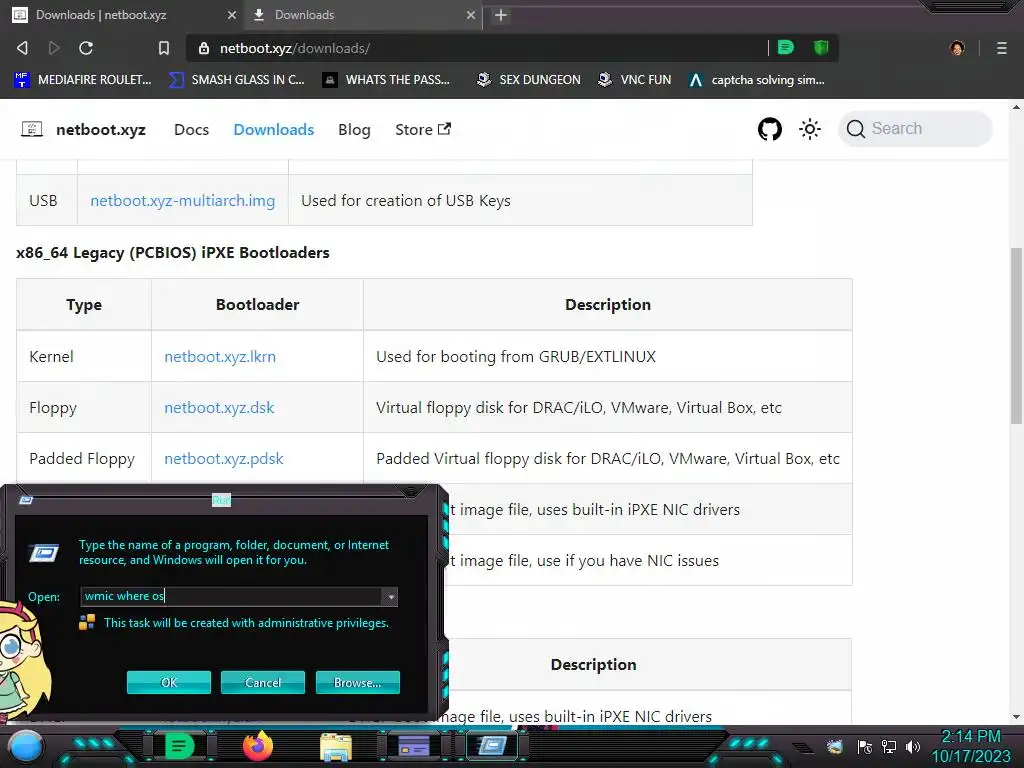Viewport: 1024px width, 768px height.
Task: Open the purple window taskbar icon
Action: (x=414, y=746)
